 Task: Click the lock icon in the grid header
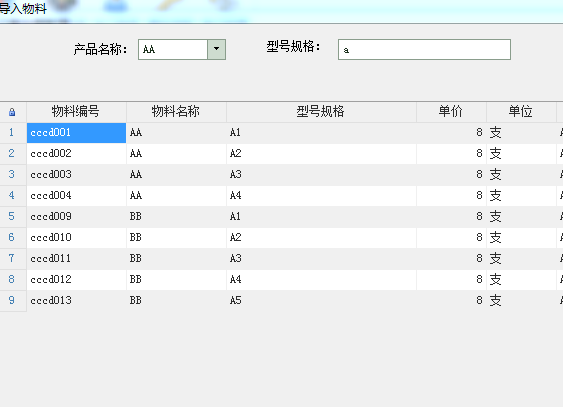coord(12,112)
